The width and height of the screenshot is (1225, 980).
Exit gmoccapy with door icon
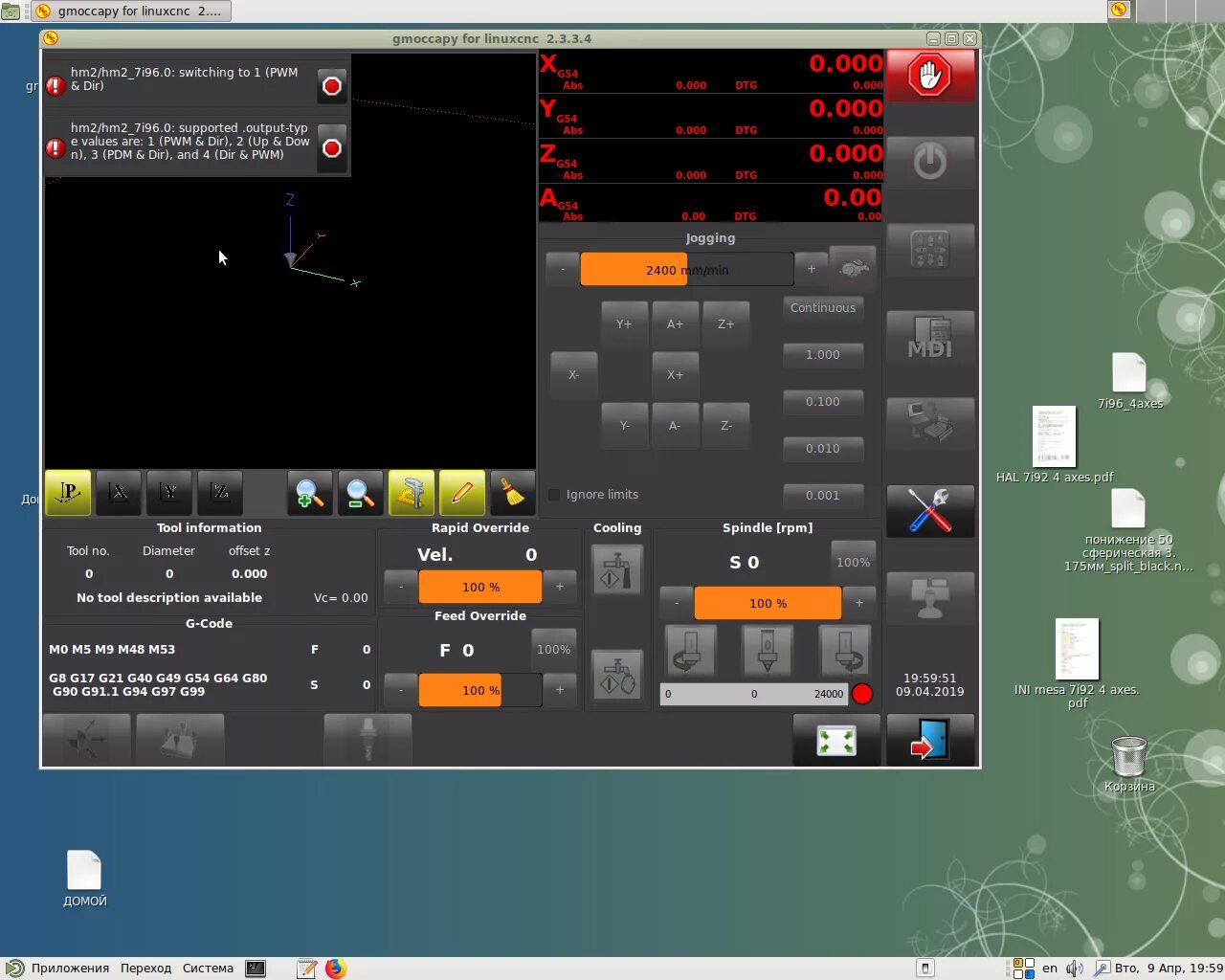[x=929, y=740]
